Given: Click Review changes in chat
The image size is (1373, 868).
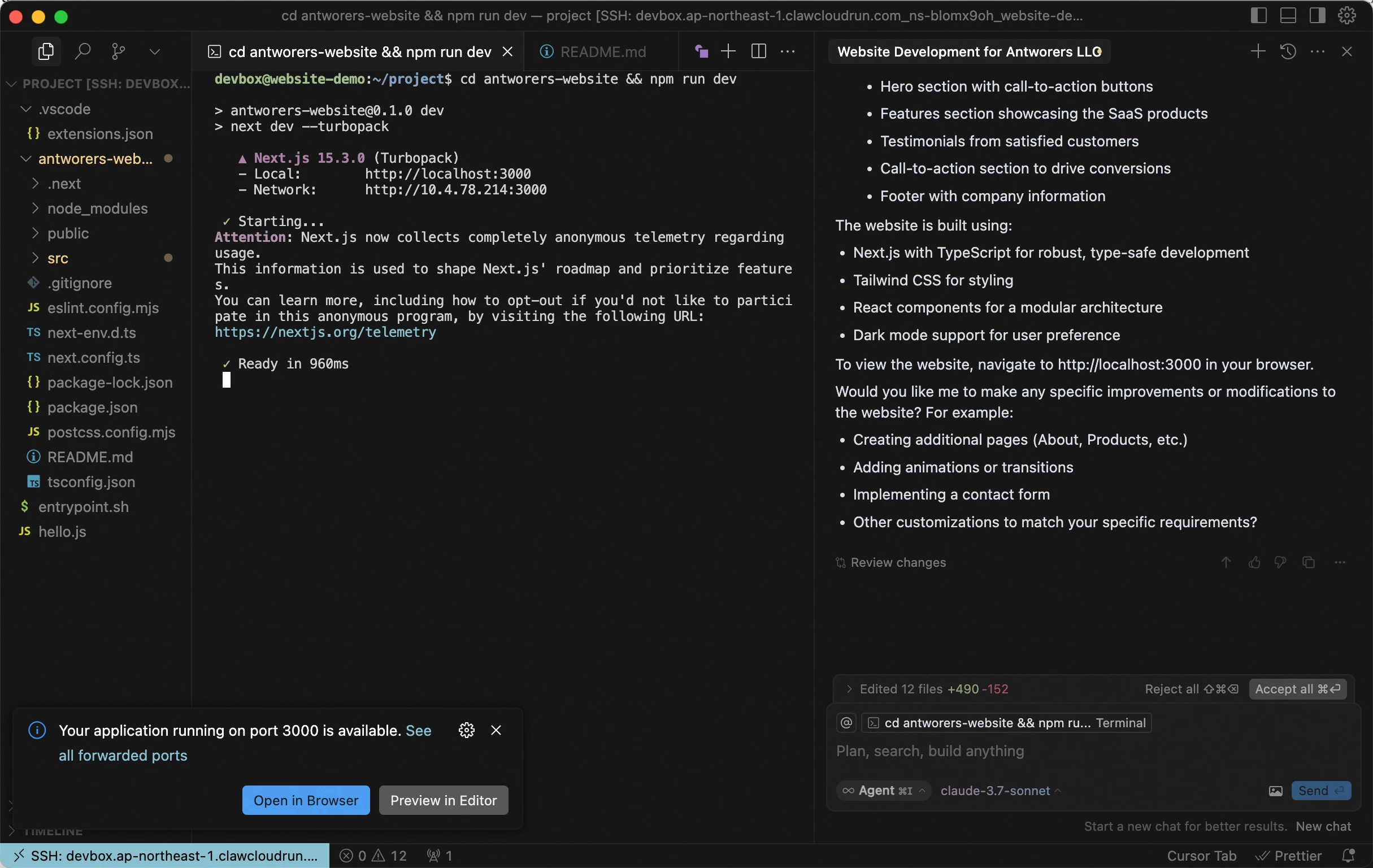Looking at the screenshot, I should point(890,562).
